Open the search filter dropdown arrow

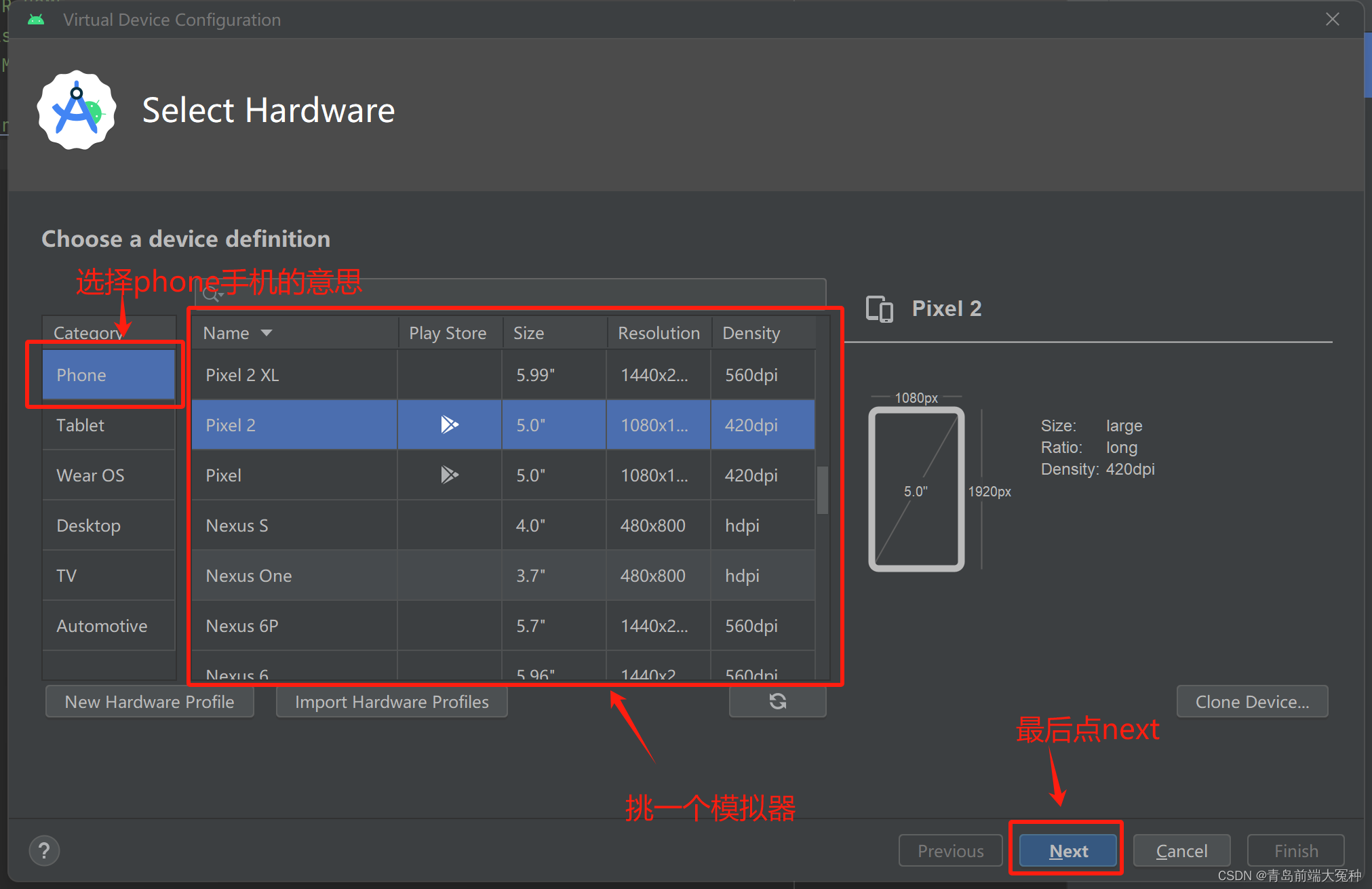[221, 296]
